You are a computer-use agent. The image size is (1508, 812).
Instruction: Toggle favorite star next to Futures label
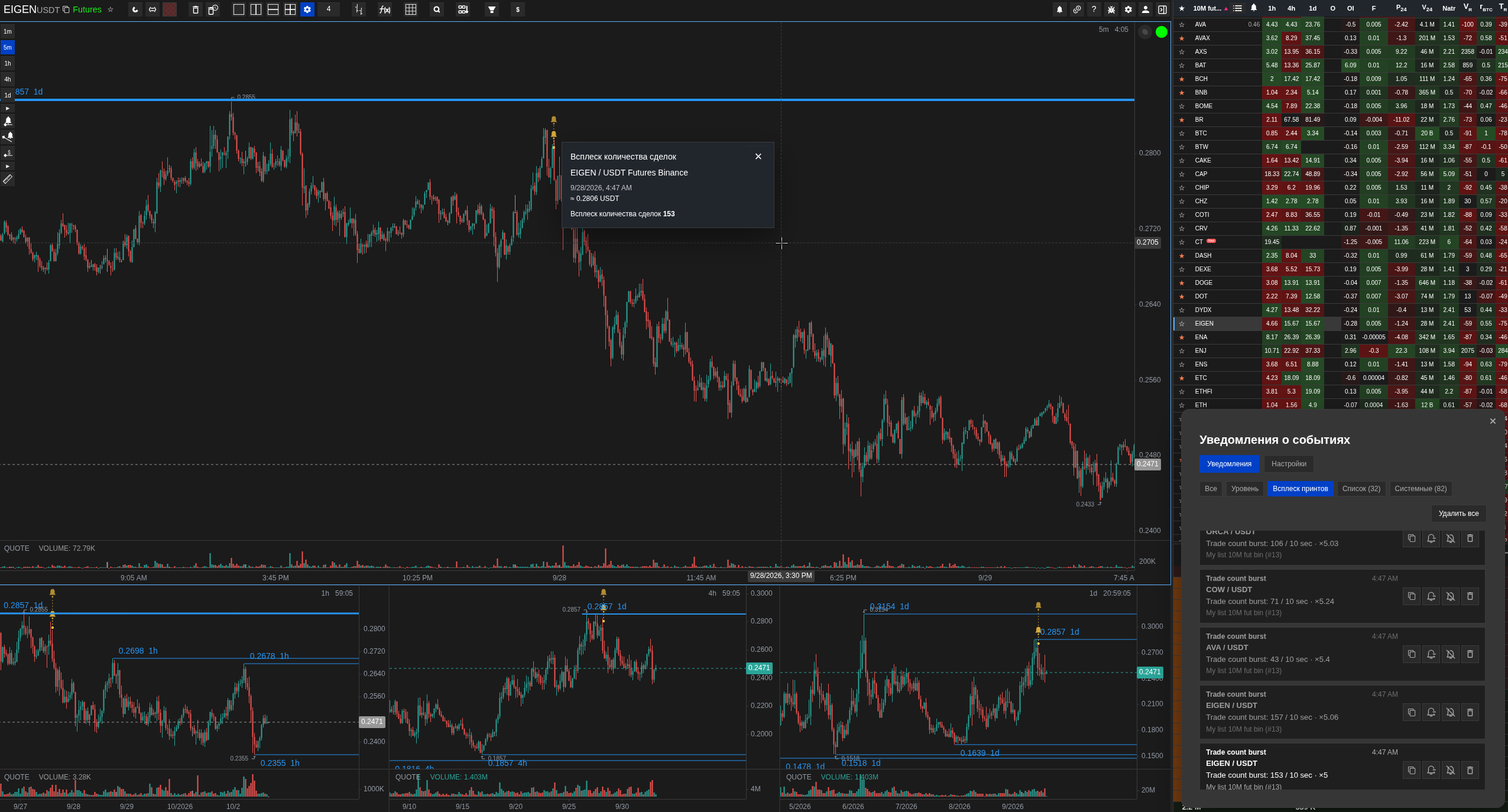click(x=110, y=9)
